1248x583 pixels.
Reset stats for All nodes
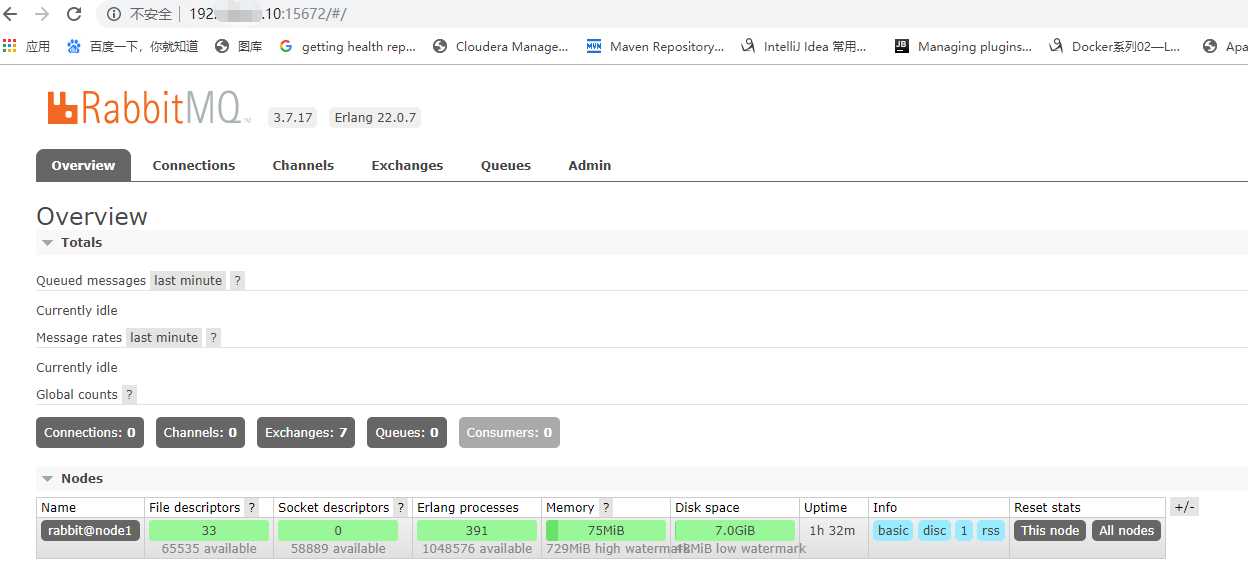click(x=1127, y=531)
